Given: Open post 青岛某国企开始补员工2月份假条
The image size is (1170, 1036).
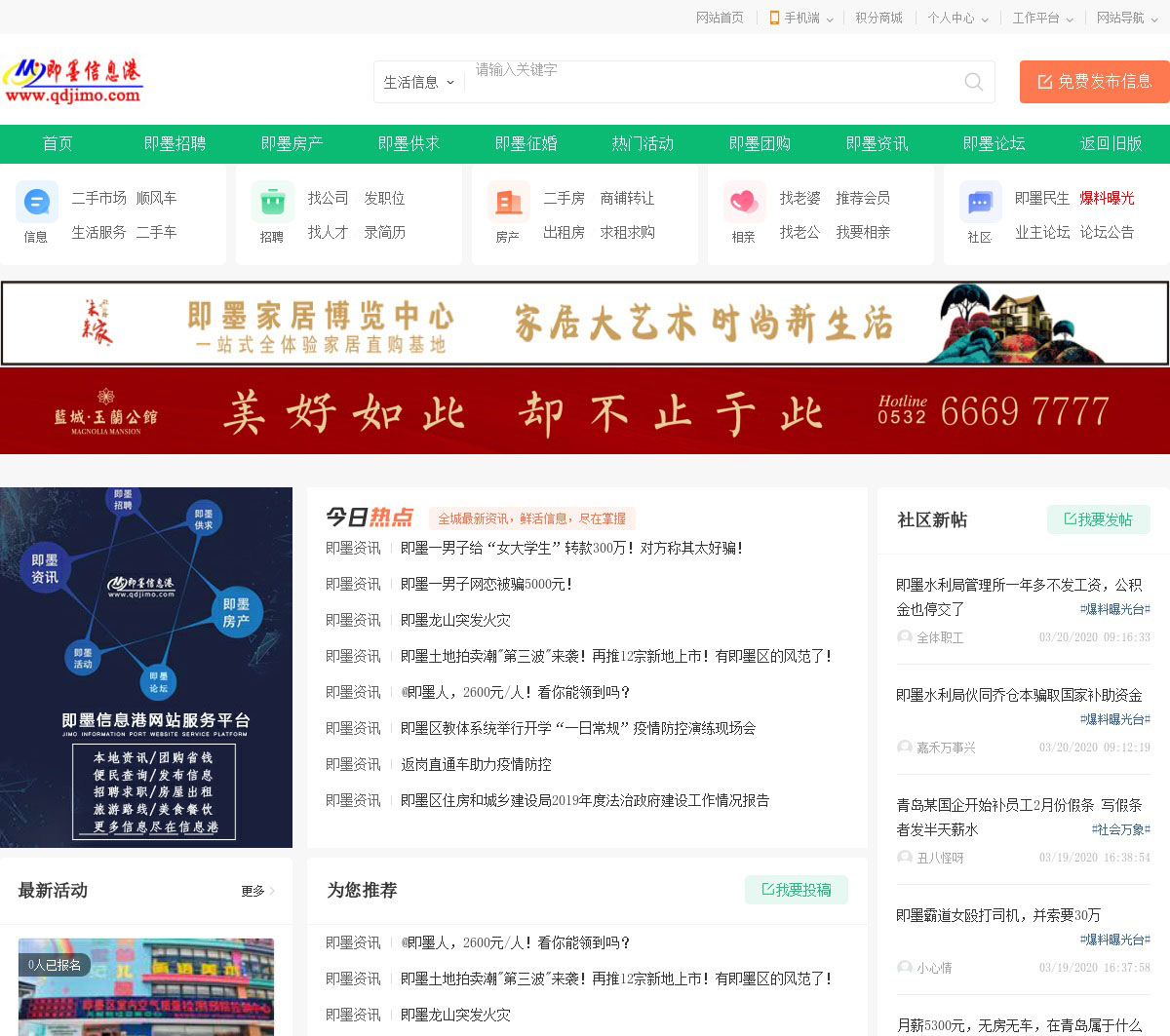Looking at the screenshot, I should tap(1019, 817).
